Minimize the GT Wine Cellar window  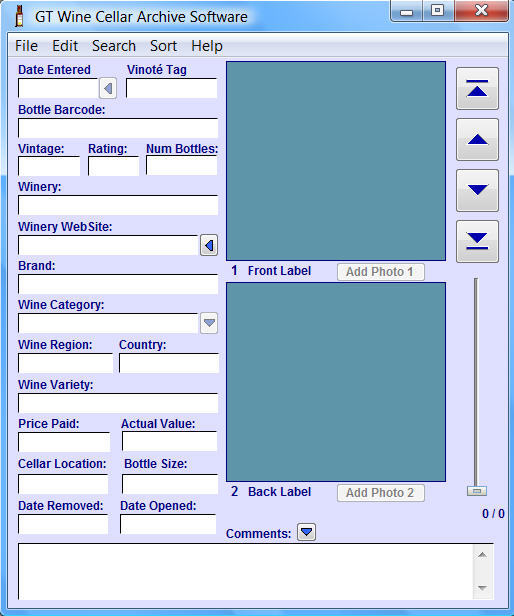pyautogui.click(x=406, y=11)
